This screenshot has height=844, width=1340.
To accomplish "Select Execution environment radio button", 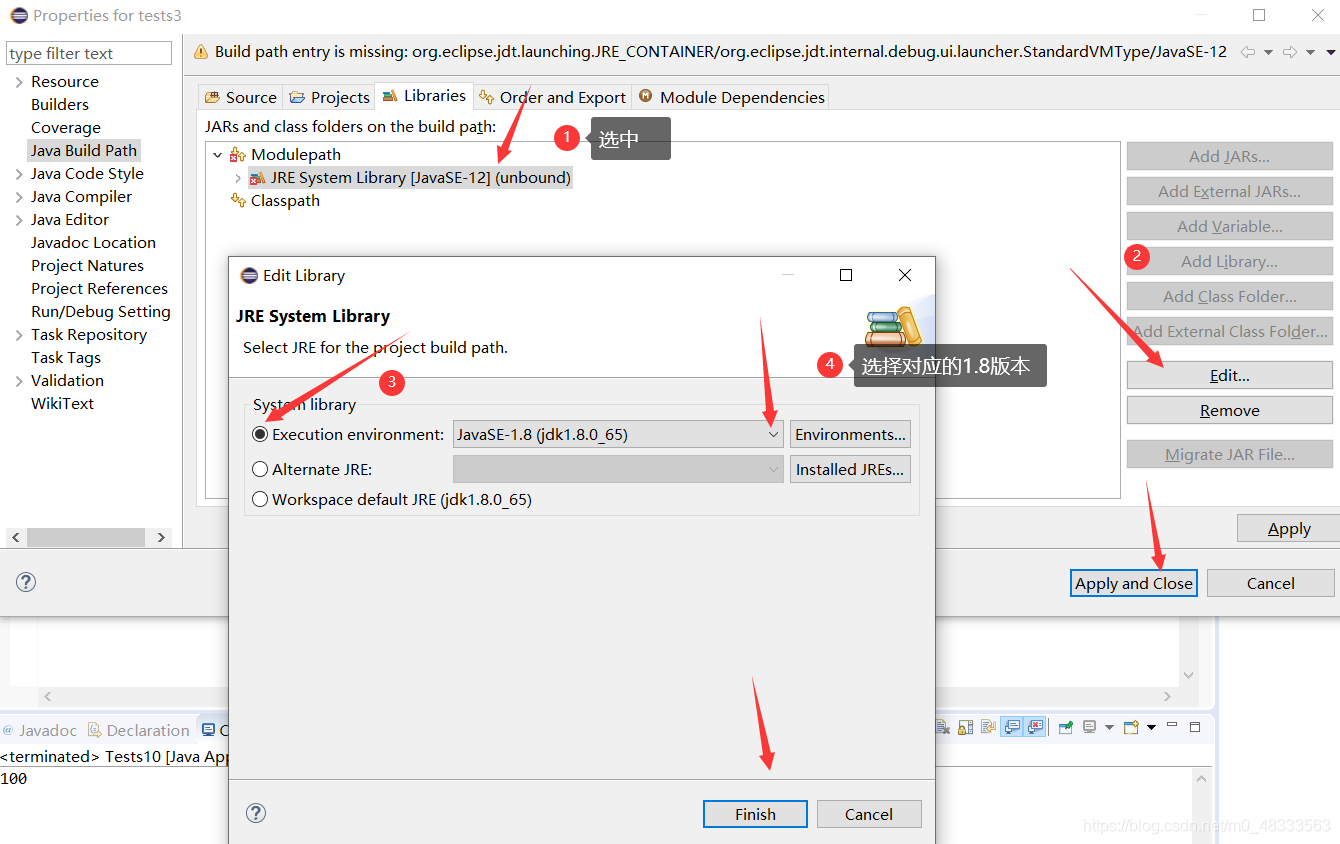I will pos(260,435).
